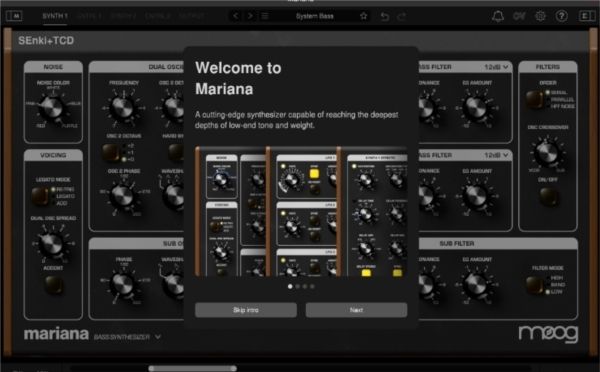Open the lower filter 12dB slope dropdown
Screen dimensions: 600x372
pyautogui.click(x=496, y=155)
